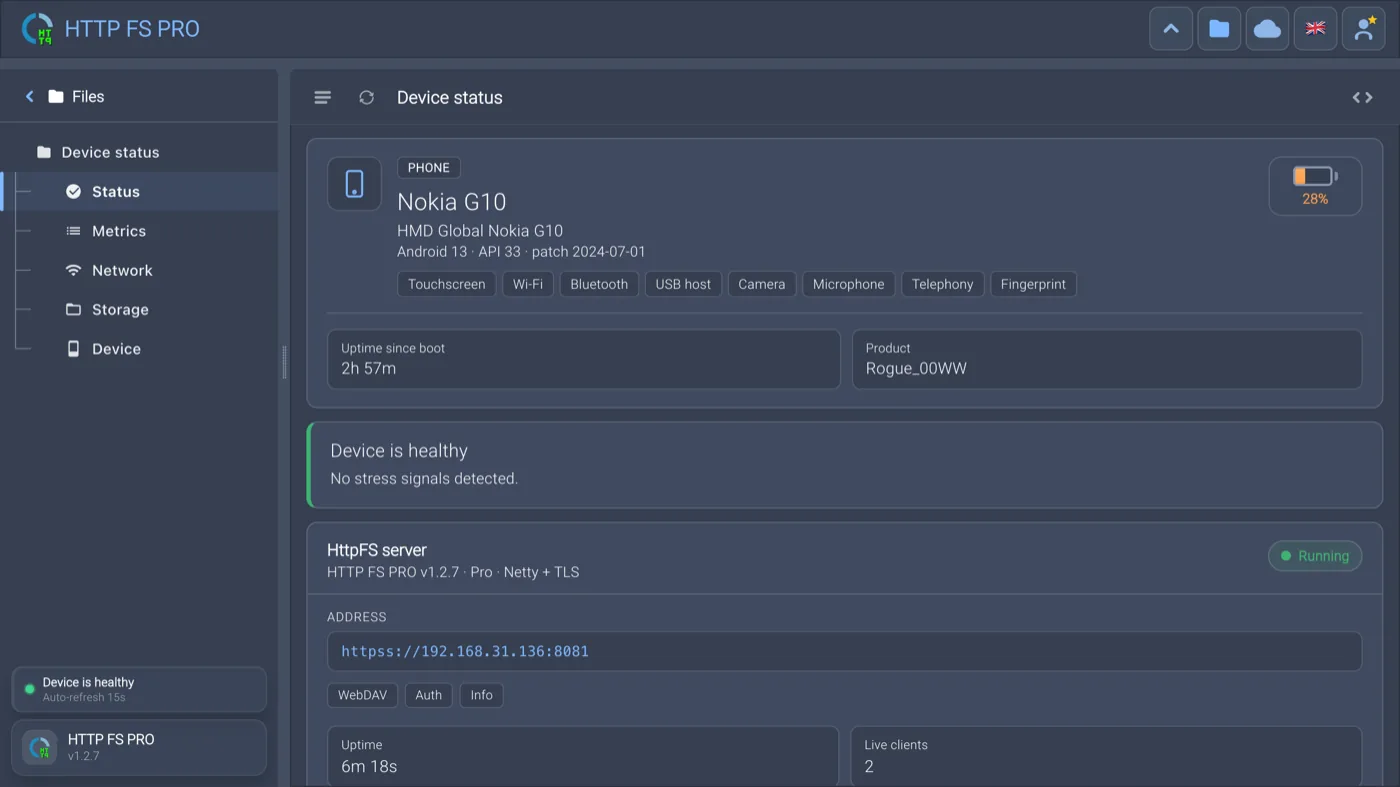Open the user account icon with star
Viewport: 1400px width, 787px height.
point(1363,29)
